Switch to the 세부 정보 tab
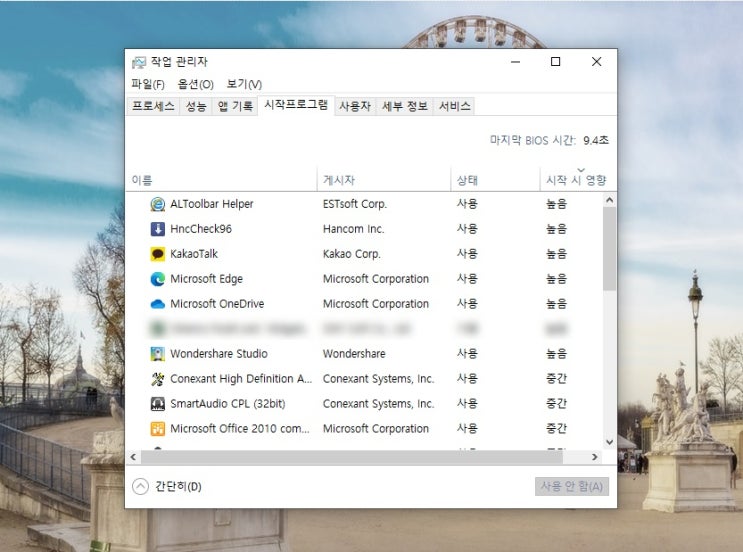The width and height of the screenshot is (743, 552). pyautogui.click(x=404, y=106)
